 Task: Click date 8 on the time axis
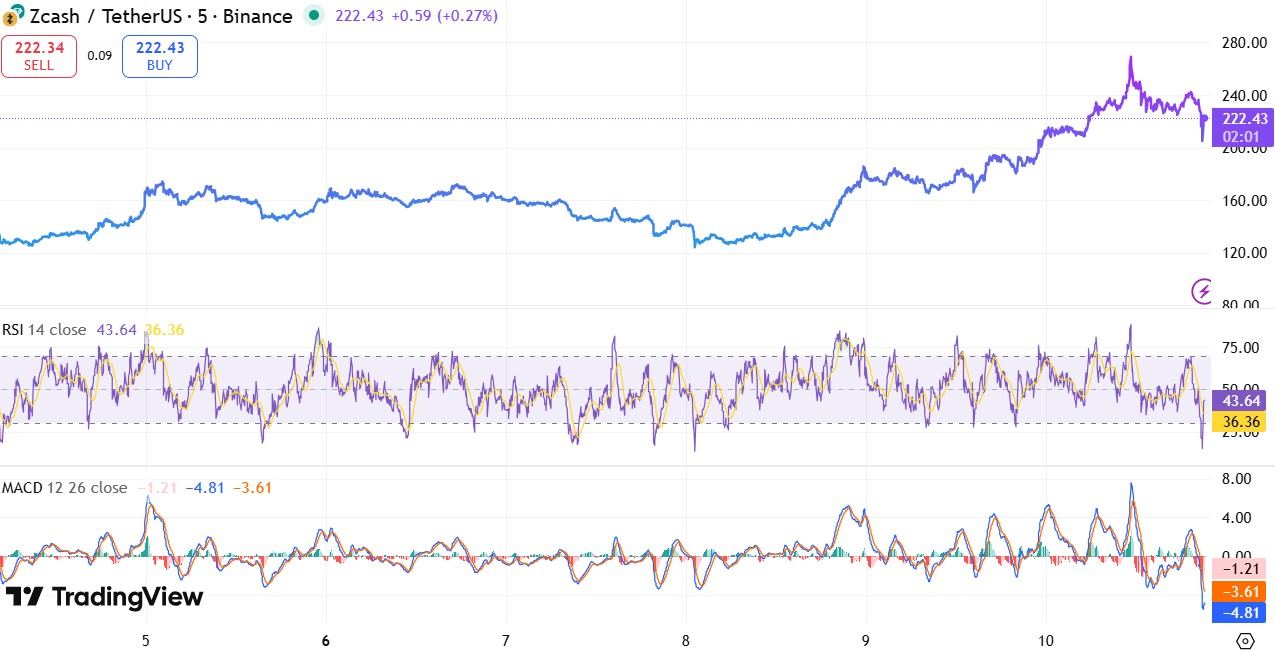tap(686, 640)
